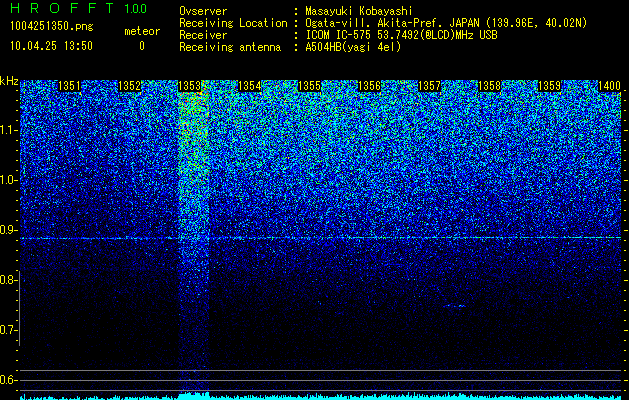629x400 pixels.
Task: Click the 0.9 frequency axis label
Action: (x=8, y=230)
